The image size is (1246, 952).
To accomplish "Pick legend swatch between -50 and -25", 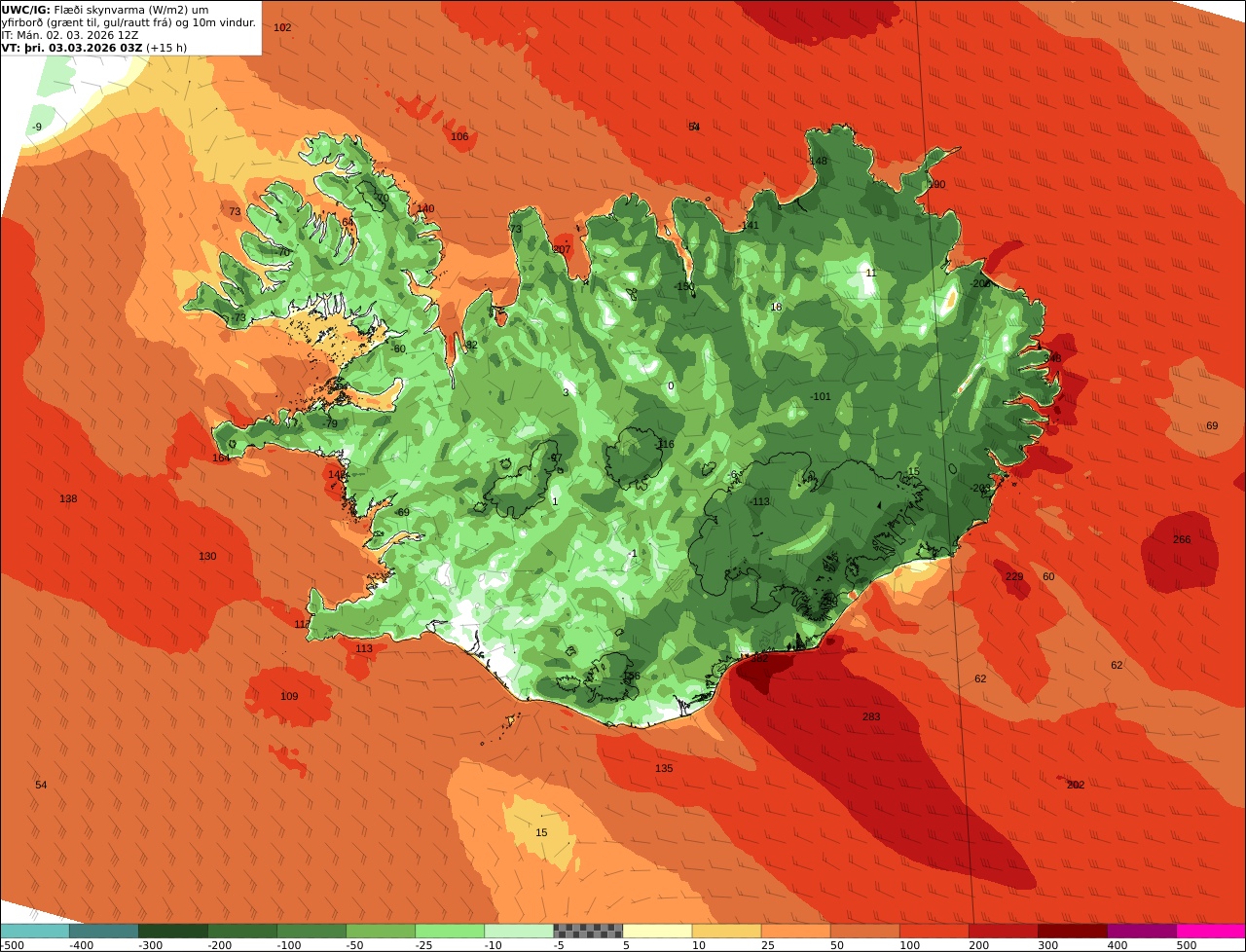I will coord(380,931).
